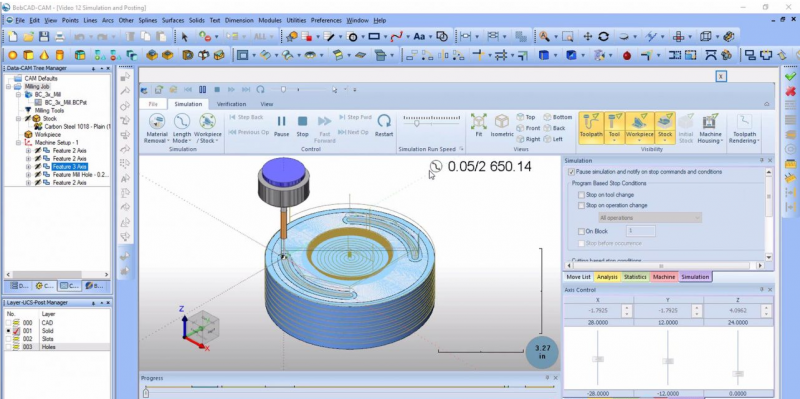The image size is (800, 399).
Task: Check the On Block option
Action: (581, 231)
